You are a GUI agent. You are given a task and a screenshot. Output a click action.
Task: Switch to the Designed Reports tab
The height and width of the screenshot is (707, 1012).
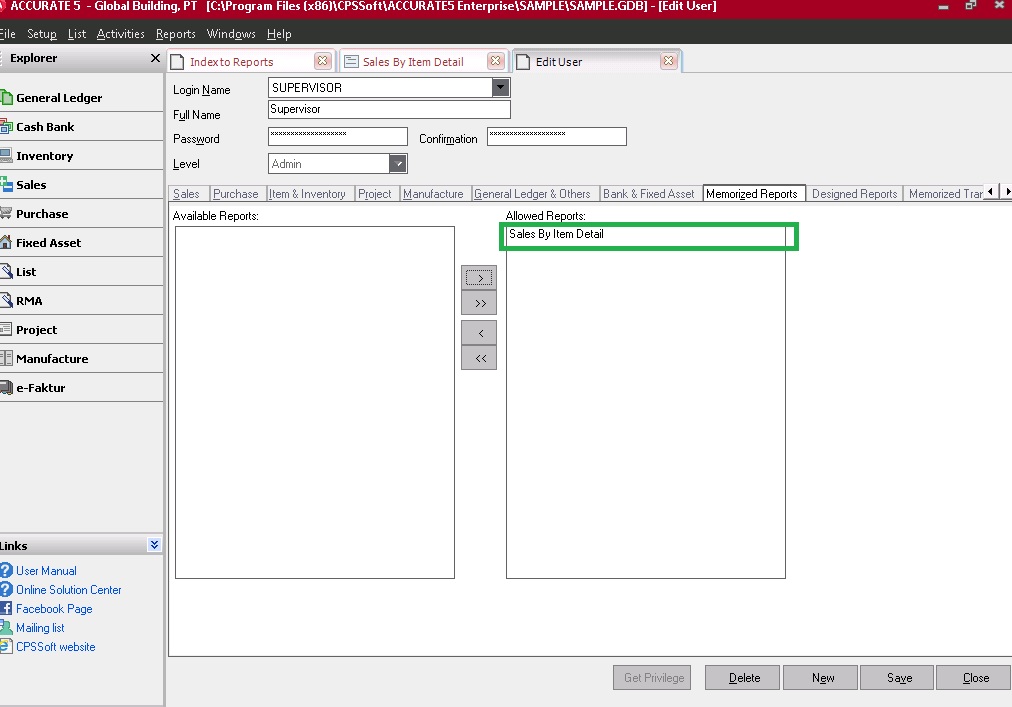point(854,194)
